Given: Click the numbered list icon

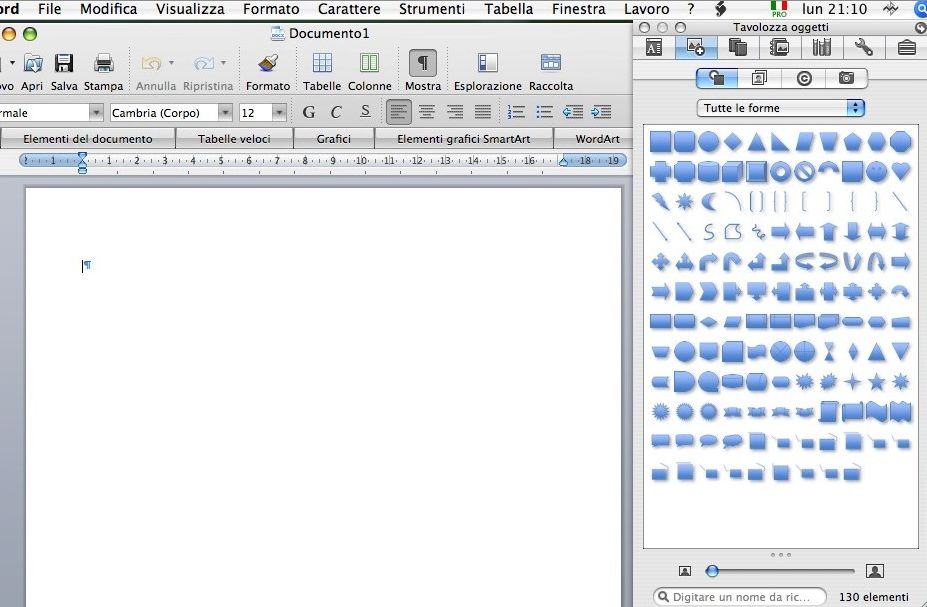Looking at the screenshot, I should (516, 112).
